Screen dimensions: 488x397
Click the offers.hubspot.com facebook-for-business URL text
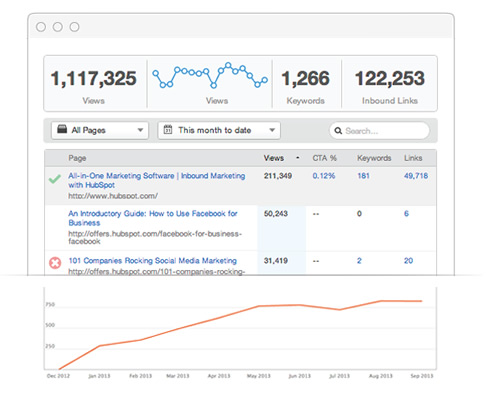click(155, 237)
